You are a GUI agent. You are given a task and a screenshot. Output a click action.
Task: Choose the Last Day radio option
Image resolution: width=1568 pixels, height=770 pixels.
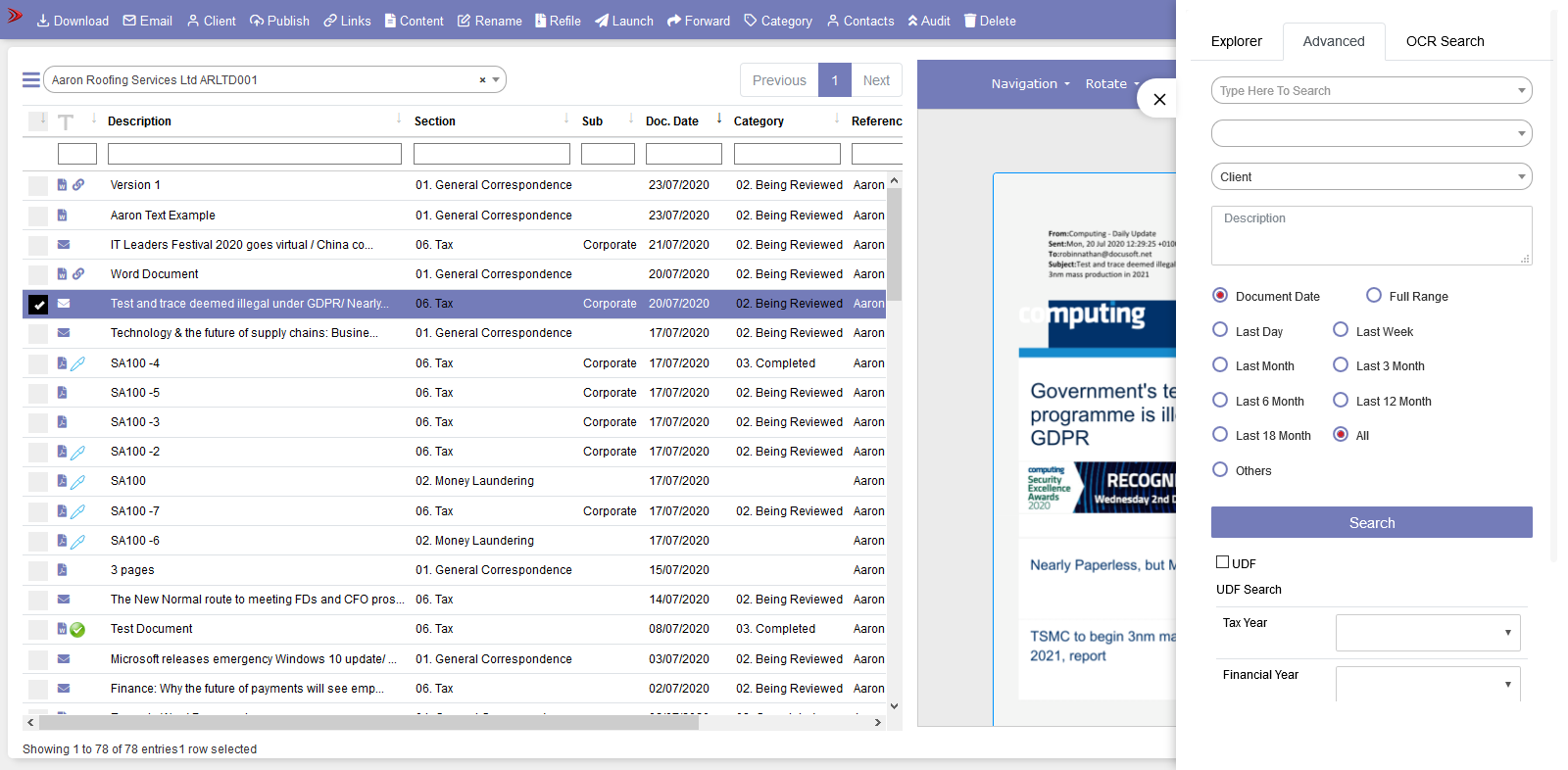(x=1220, y=330)
